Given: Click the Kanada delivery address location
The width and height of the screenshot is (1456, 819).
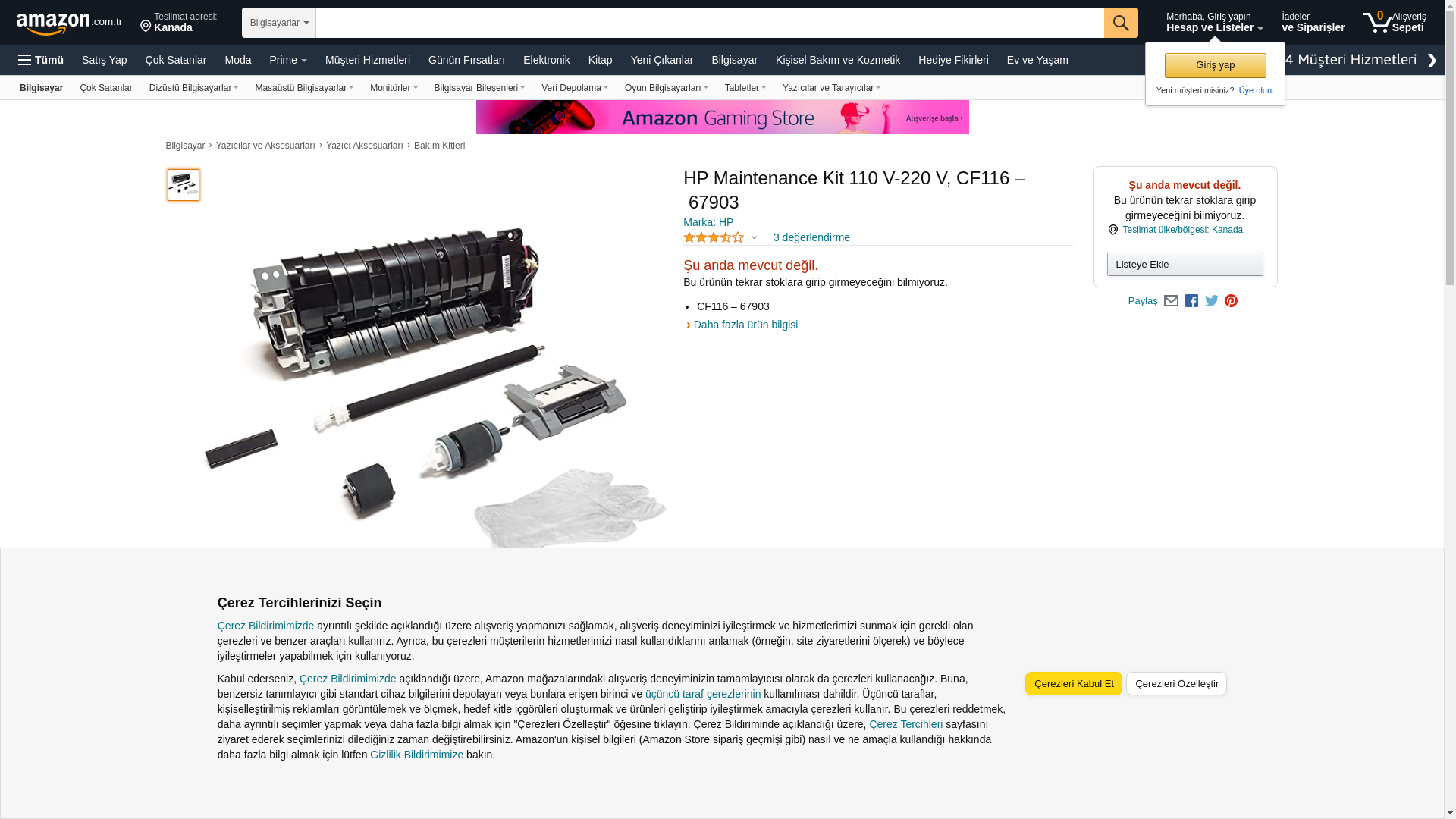Looking at the screenshot, I should pyautogui.click(x=179, y=22).
